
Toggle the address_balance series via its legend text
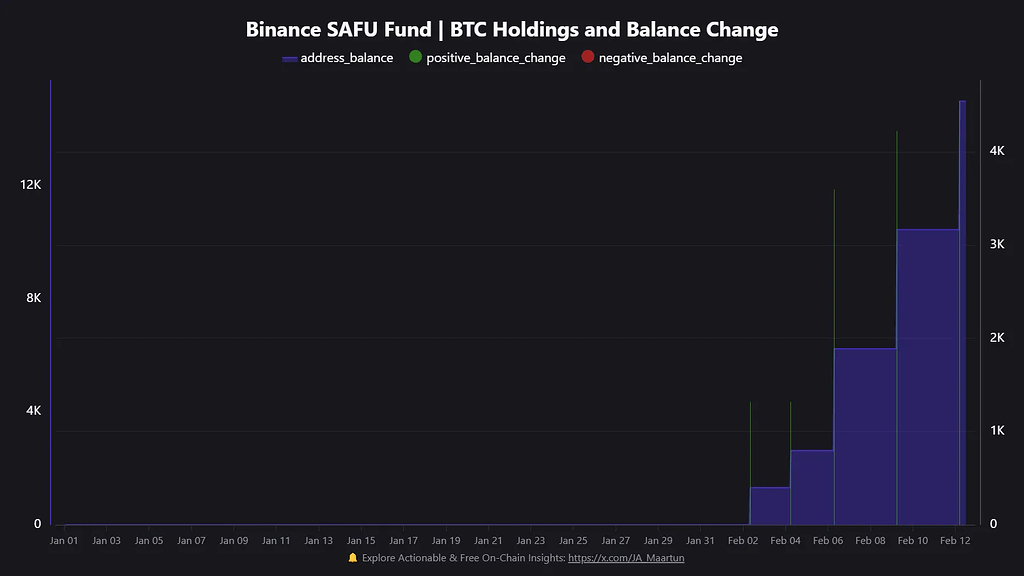347,58
